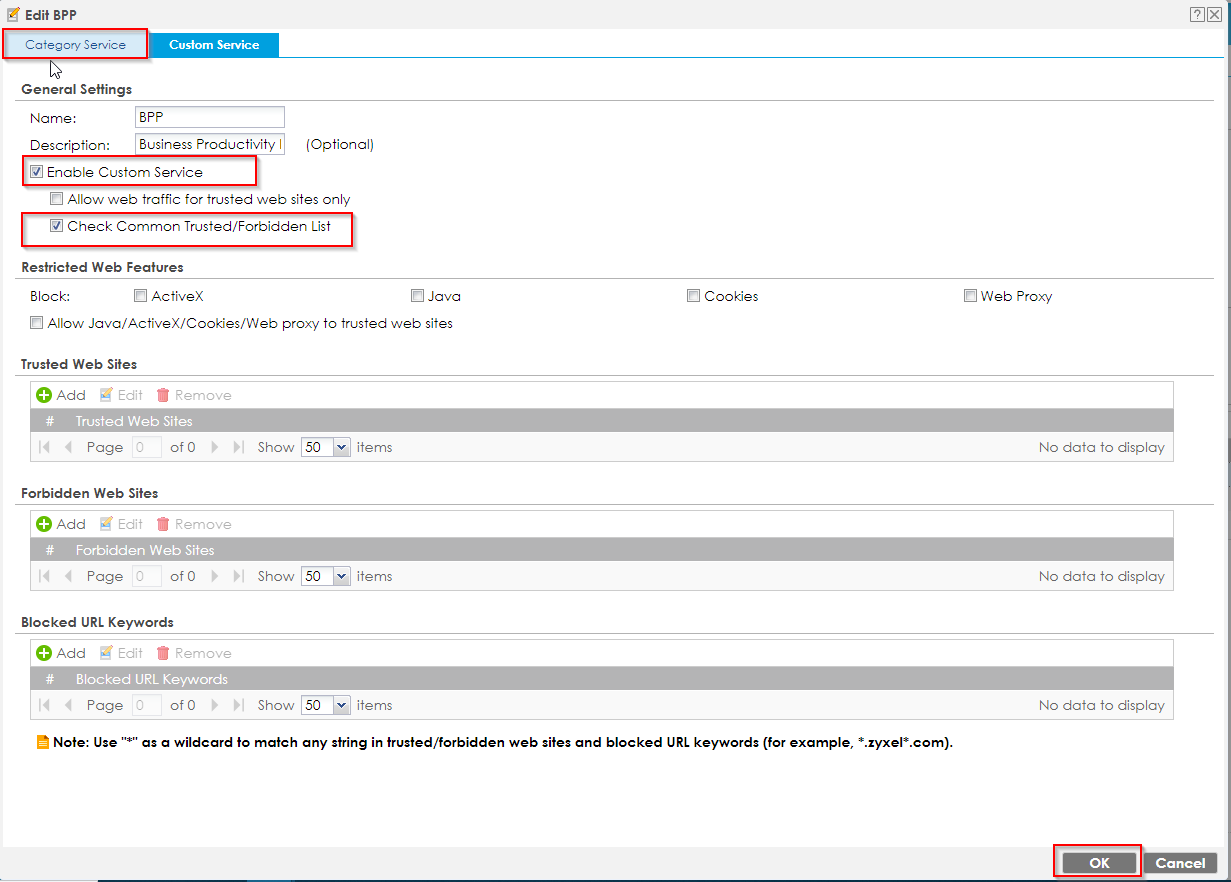Select the Edit icon in Trusted Web Sites
Image resolution: width=1231 pixels, height=882 pixels.
pos(110,394)
